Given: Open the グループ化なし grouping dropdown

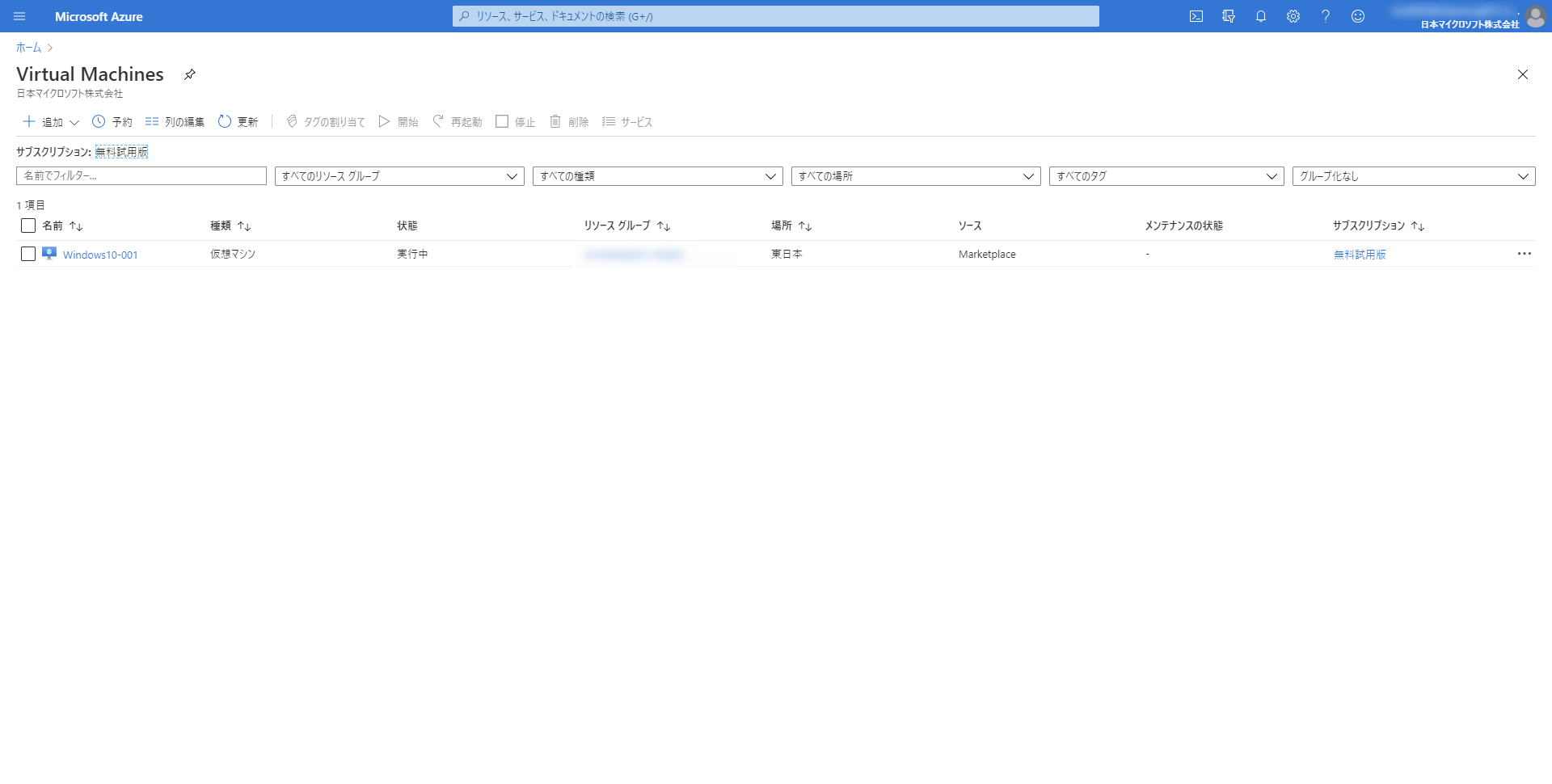Looking at the screenshot, I should 1414,176.
